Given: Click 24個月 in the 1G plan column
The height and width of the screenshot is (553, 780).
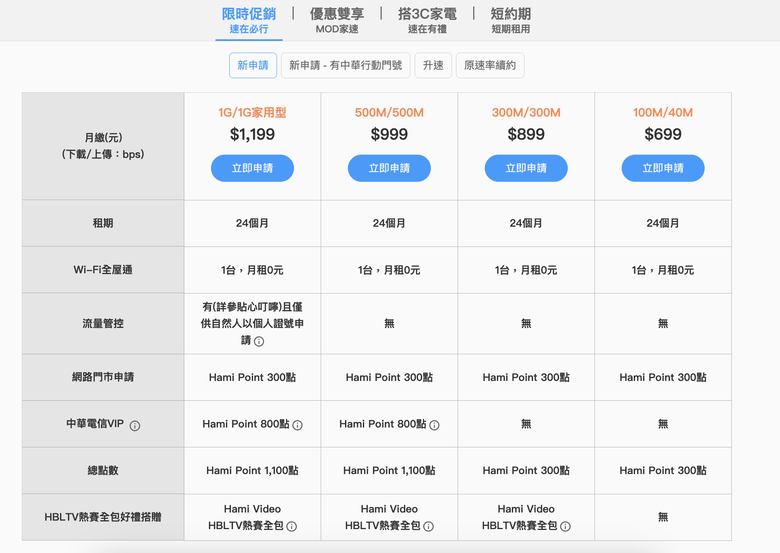Looking at the screenshot, I should pos(252,223).
